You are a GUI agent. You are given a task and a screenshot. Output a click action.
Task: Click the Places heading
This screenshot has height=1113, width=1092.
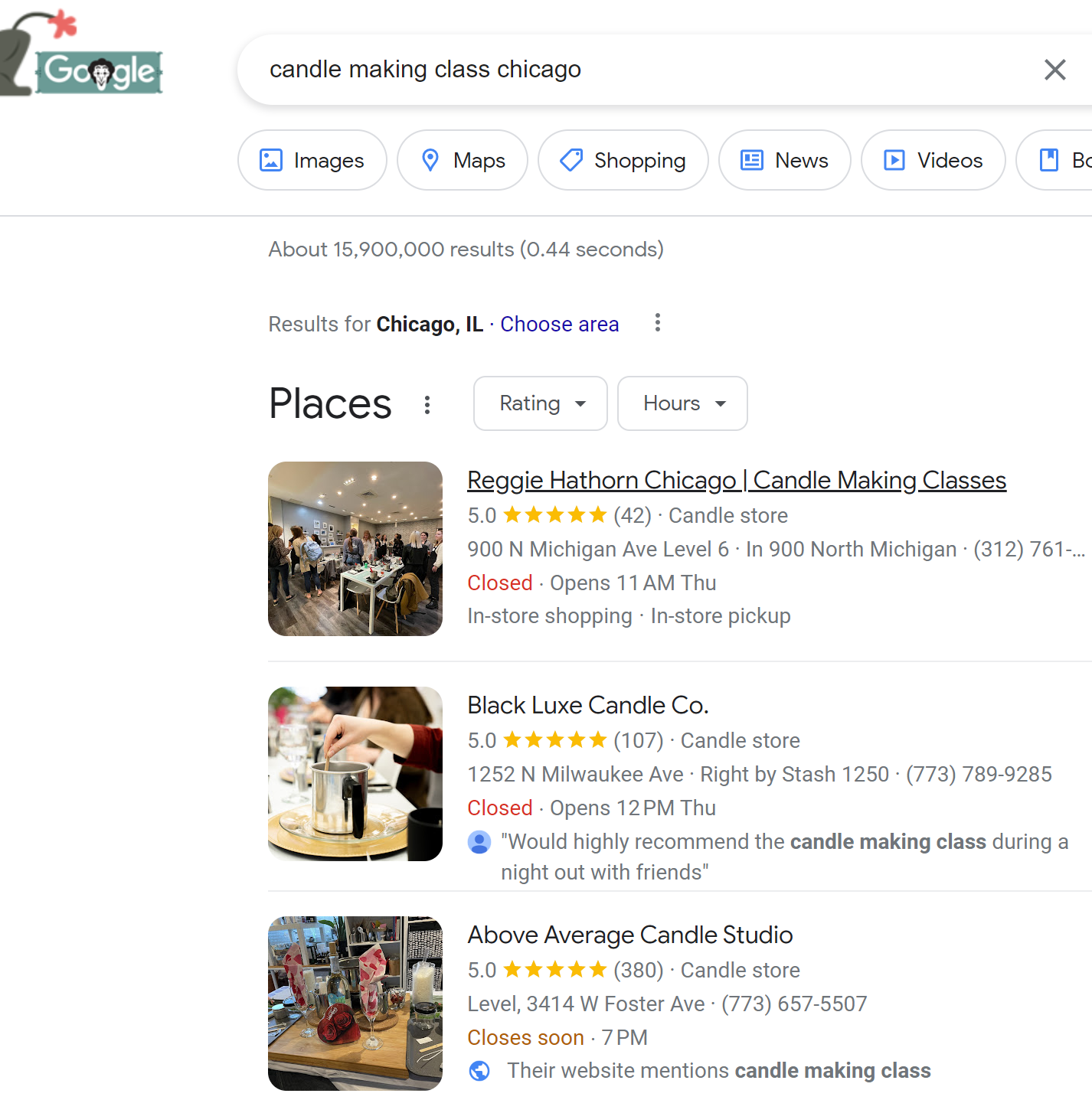pyautogui.click(x=330, y=403)
